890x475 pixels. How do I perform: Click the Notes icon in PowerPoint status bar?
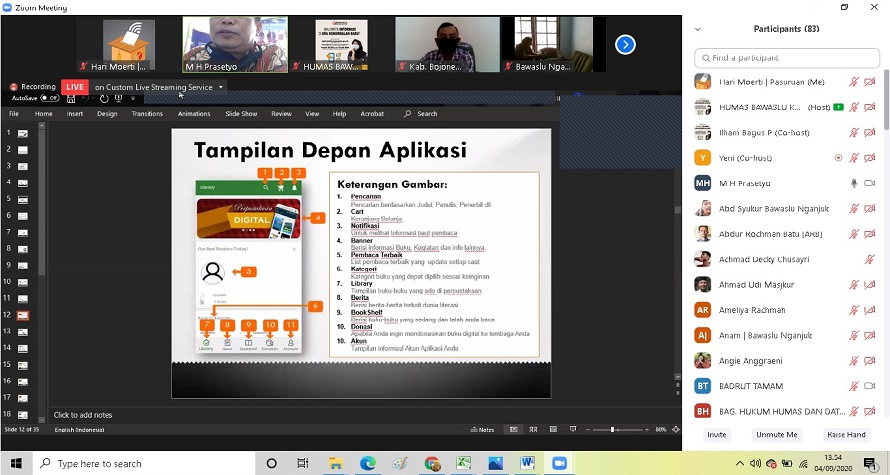click(x=481, y=429)
